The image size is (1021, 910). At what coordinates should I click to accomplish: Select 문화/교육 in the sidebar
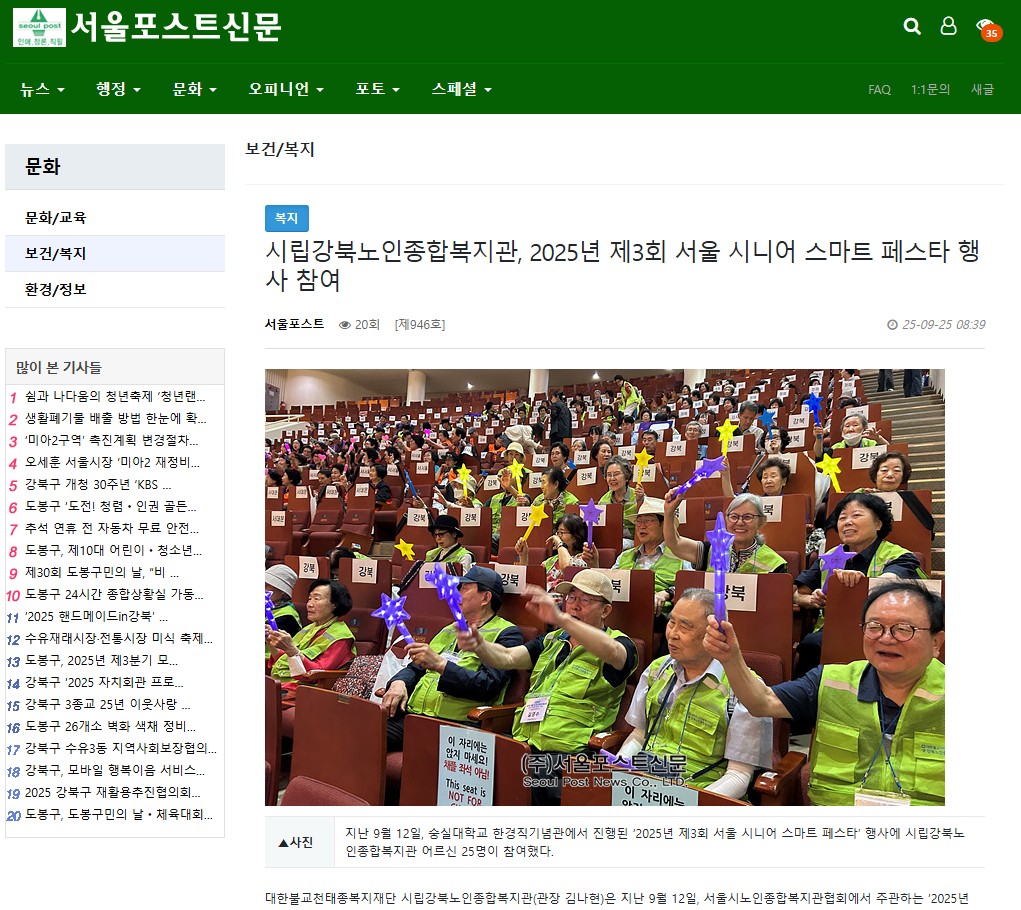[56, 218]
